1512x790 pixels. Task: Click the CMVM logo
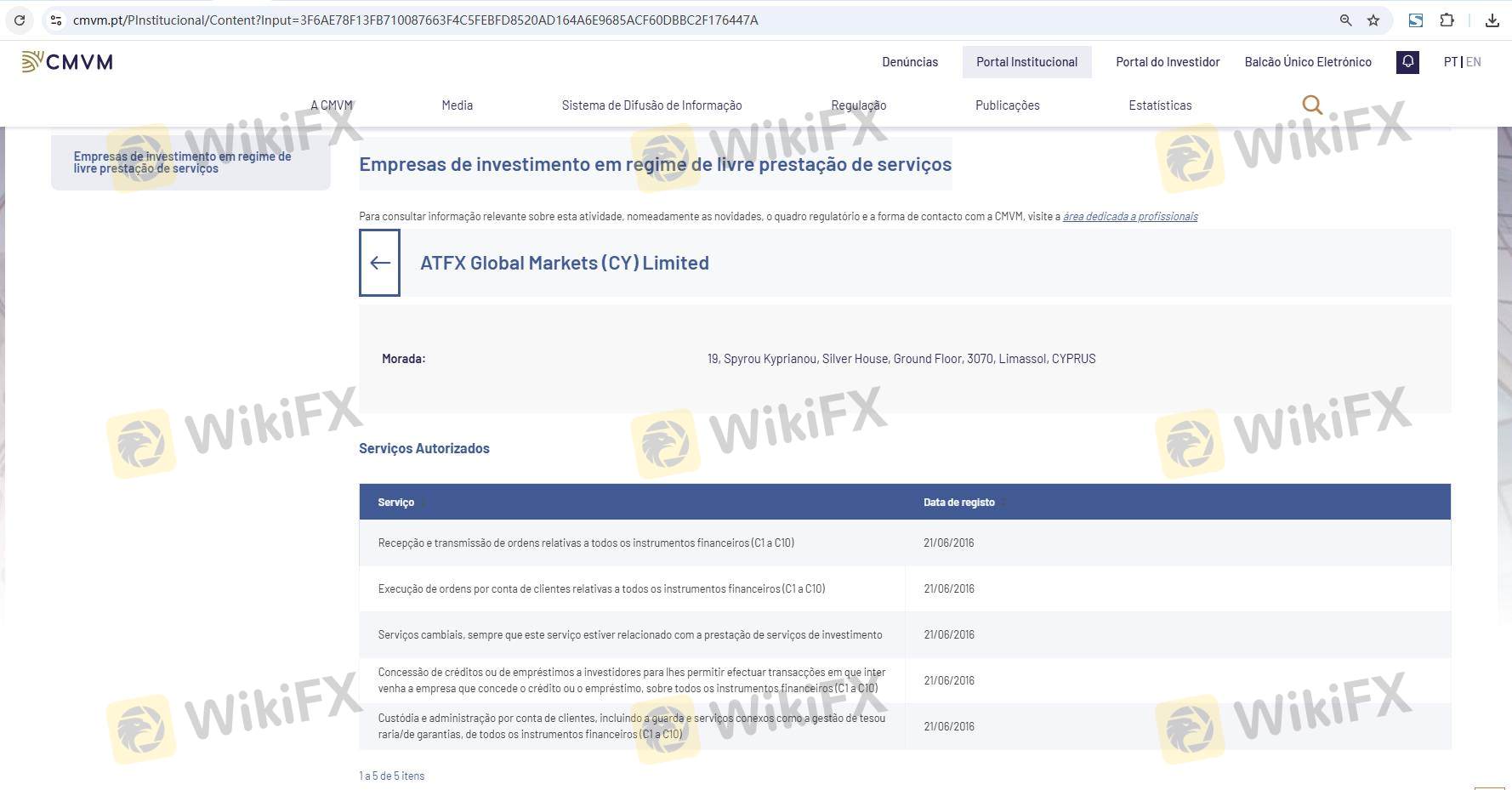pos(67,62)
